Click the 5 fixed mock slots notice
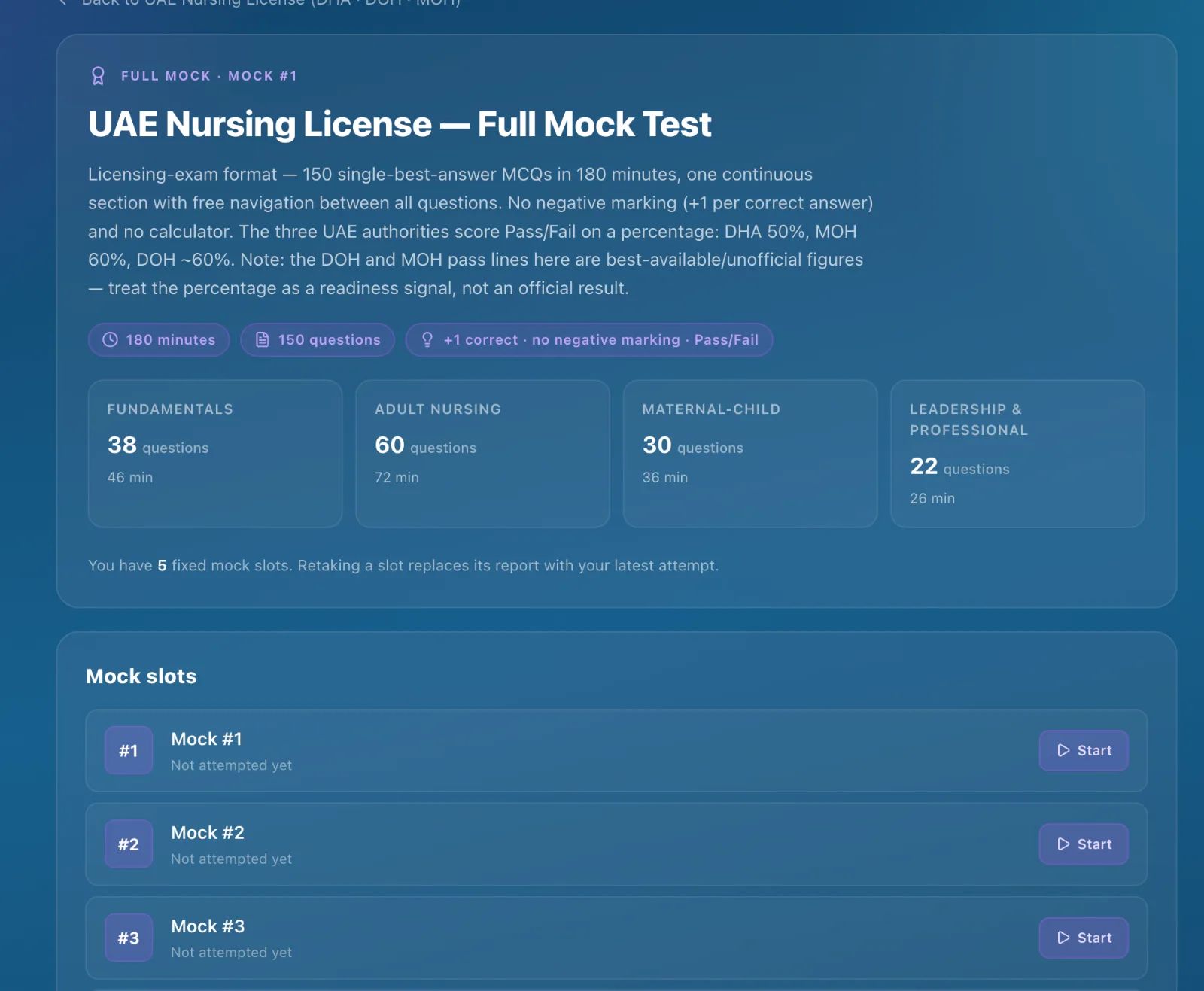1204x991 pixels. click(403, 565)
